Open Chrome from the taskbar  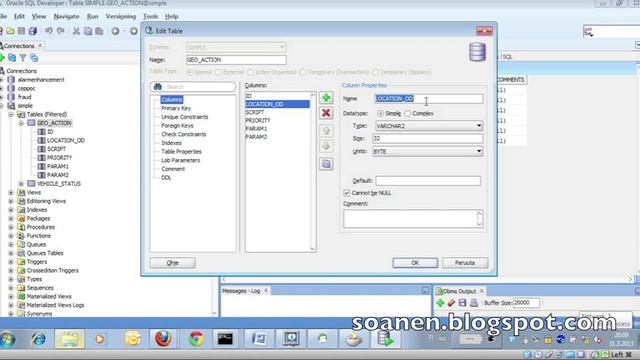(x=196, y=339)
